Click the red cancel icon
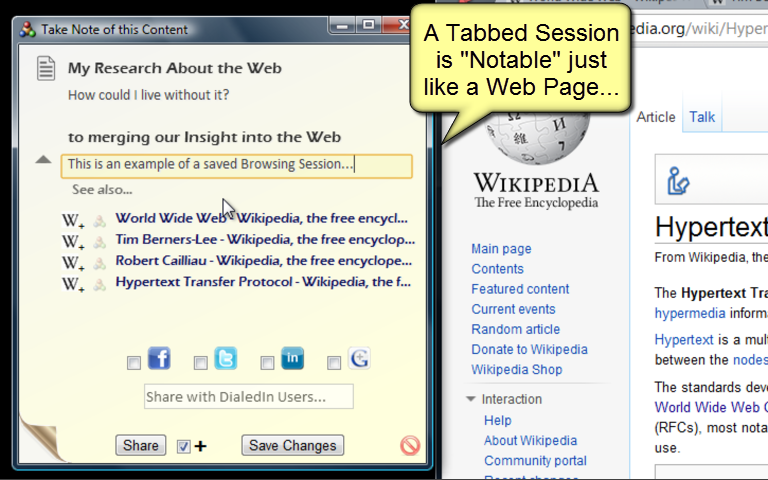 pos(410,445)
